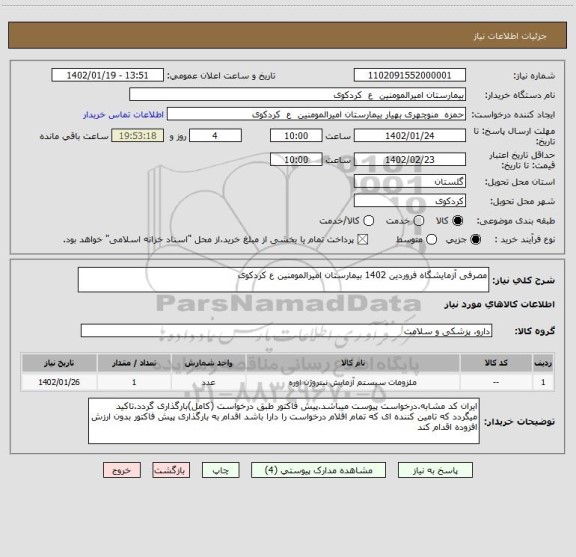Click the واحد شمارش column header

coord(208,363)
